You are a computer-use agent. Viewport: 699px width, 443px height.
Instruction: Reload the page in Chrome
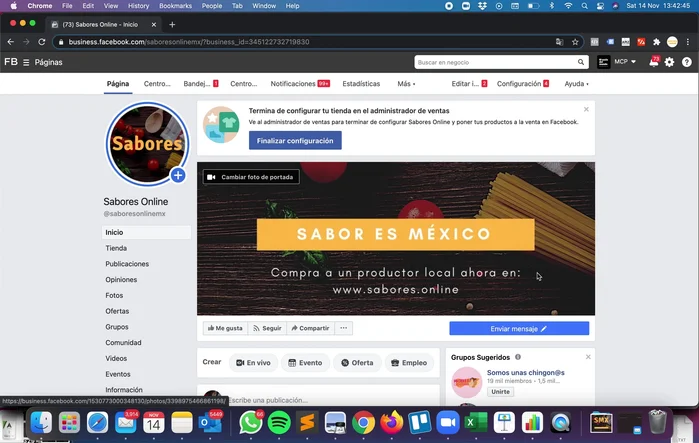click(41, 42)
